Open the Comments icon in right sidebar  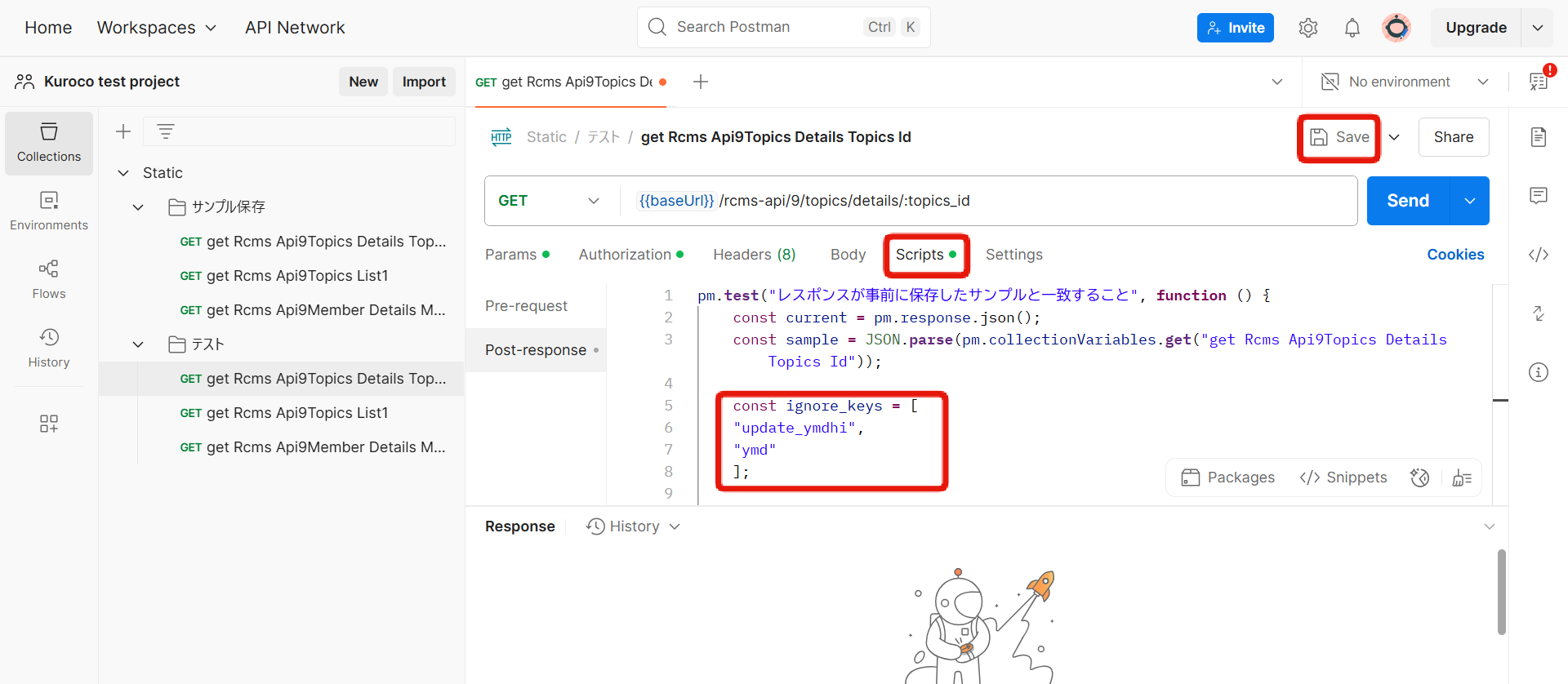tap(1538, 196)
